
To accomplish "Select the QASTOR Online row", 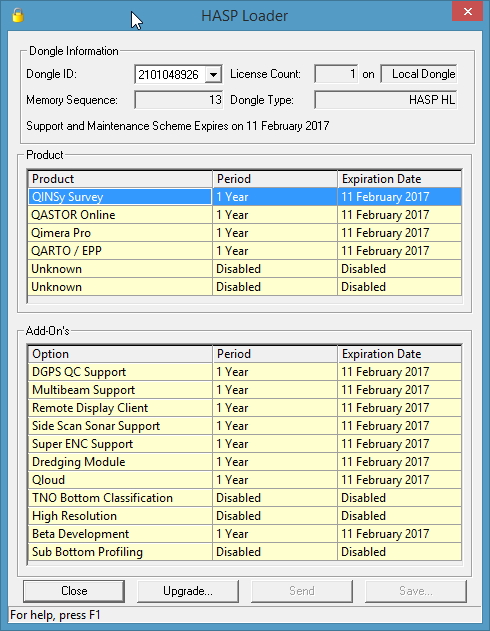I will coord(245,215).
